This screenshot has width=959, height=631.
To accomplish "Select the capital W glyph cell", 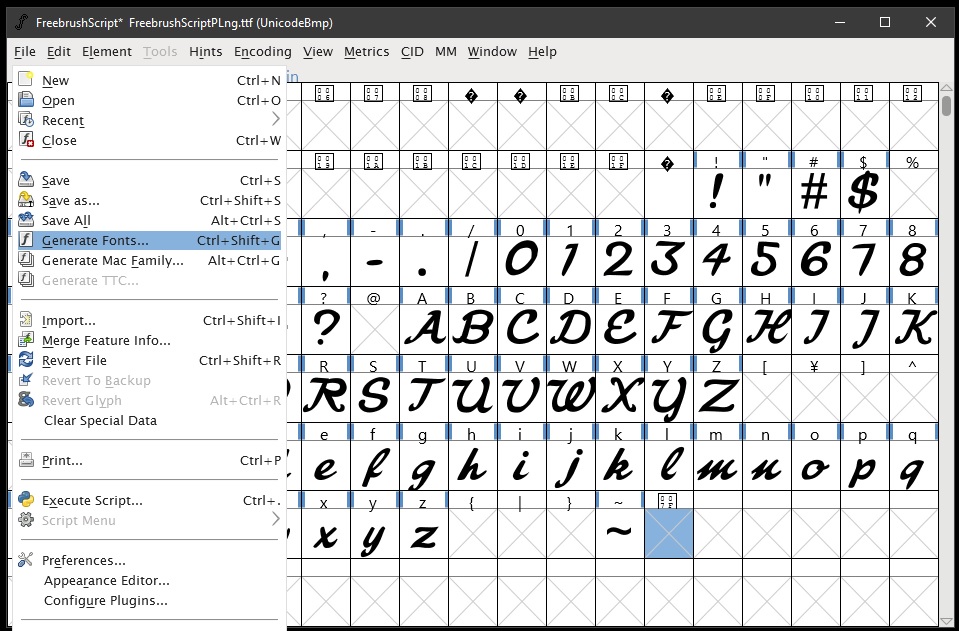I will tap(571, 396).
